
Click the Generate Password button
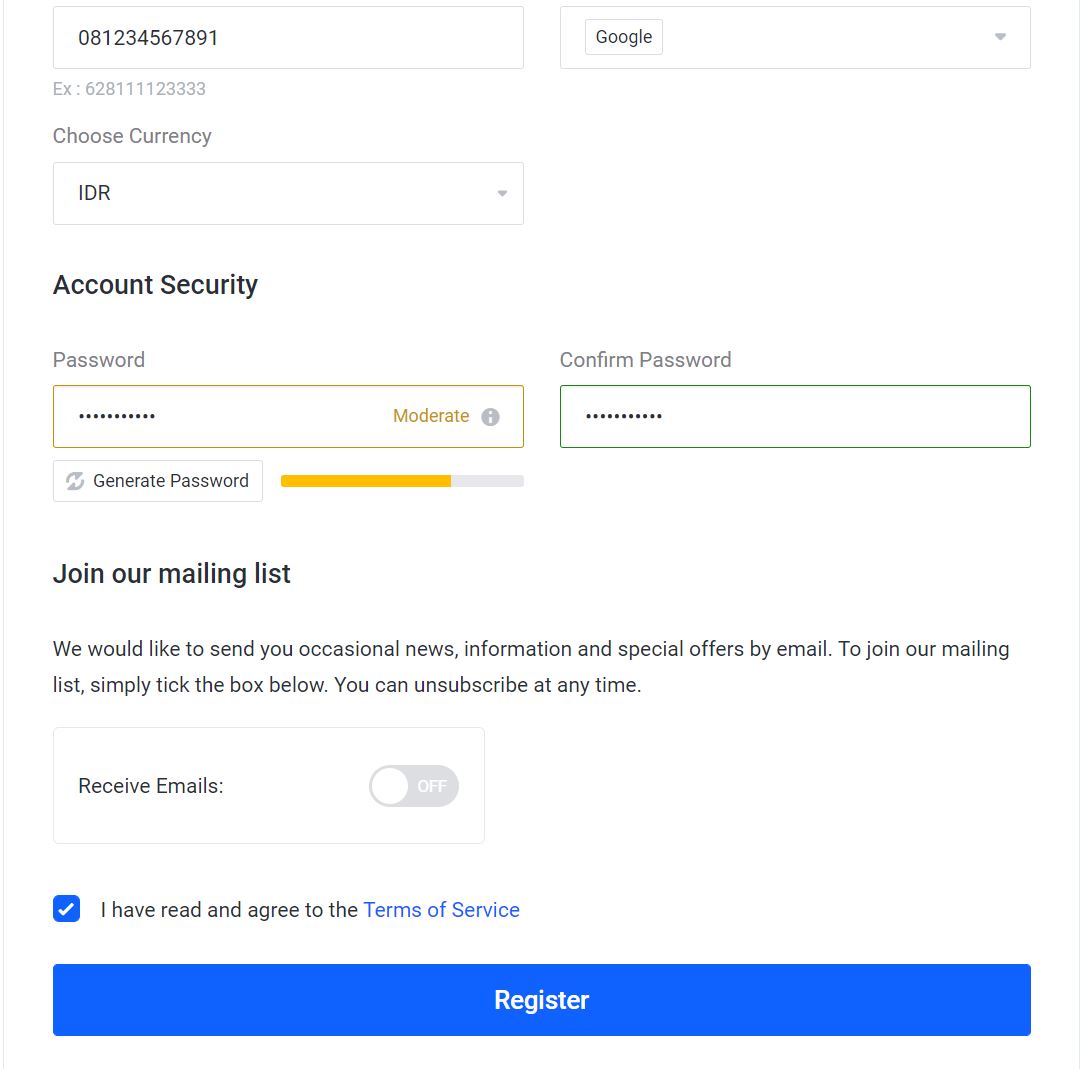click(x=157, y=481)
